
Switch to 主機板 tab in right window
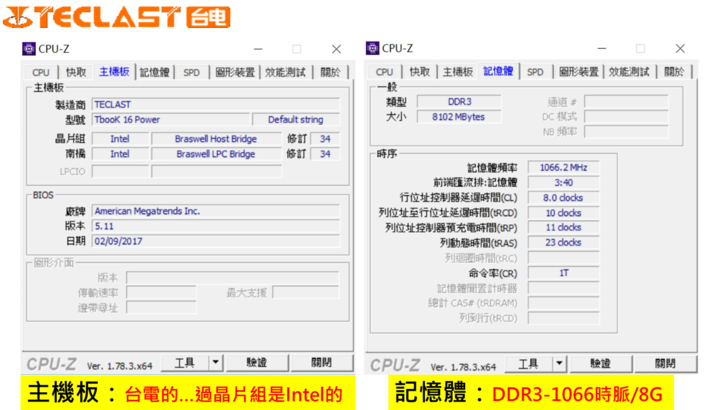click(457, 72)
